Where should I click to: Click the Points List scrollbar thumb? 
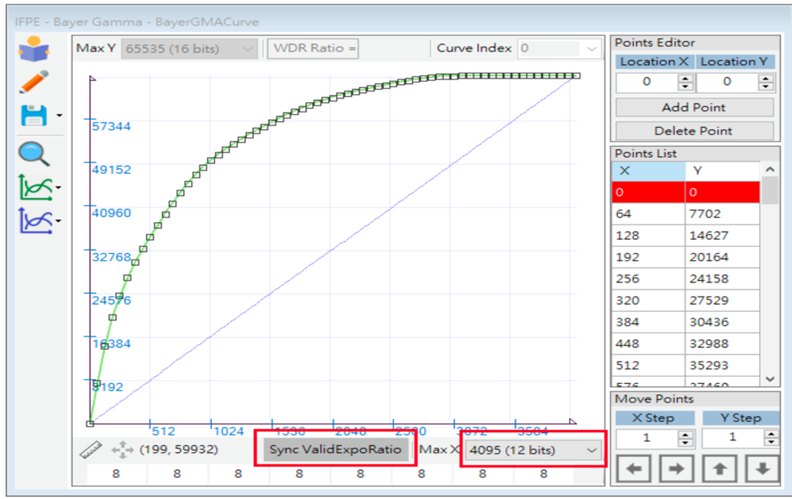770,190
